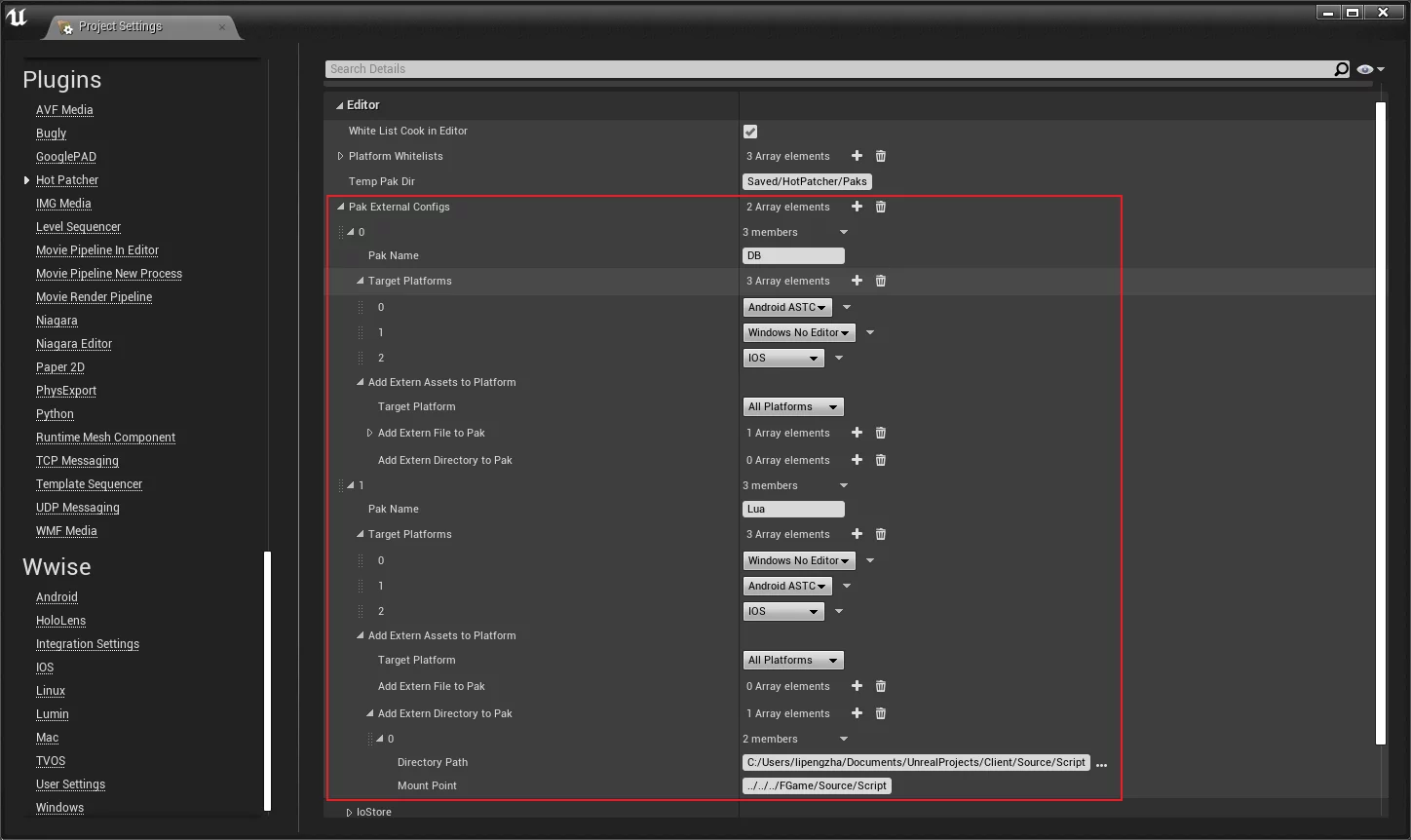This screenshot has width=1411, height=840.
Task: Add element to Platform Whitelists array
Action: (857, 156)
